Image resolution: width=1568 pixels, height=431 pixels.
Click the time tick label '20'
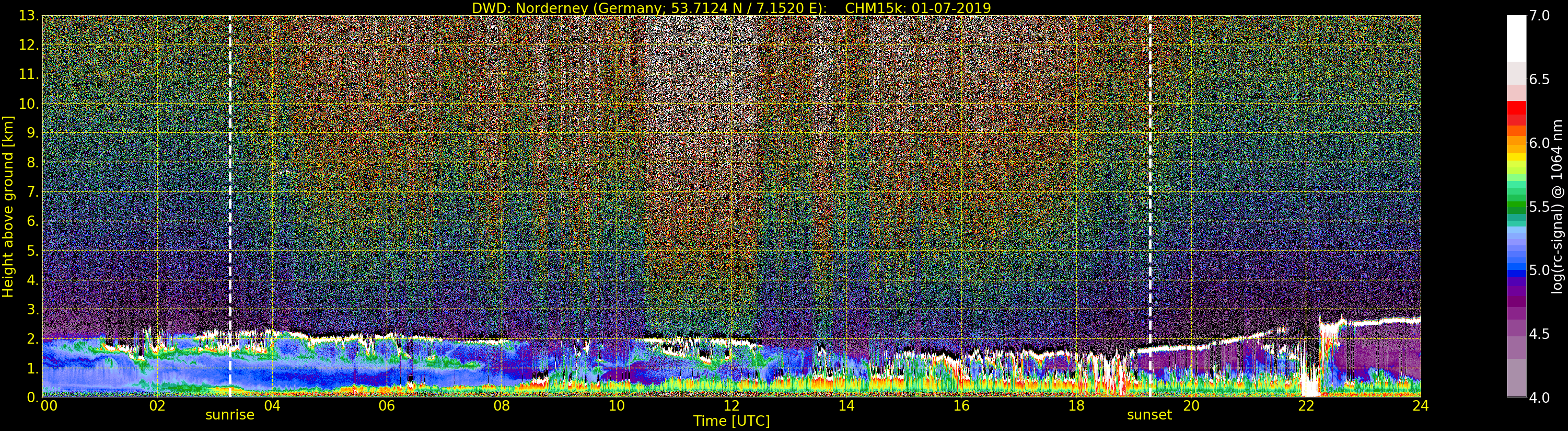point(1191,406)
